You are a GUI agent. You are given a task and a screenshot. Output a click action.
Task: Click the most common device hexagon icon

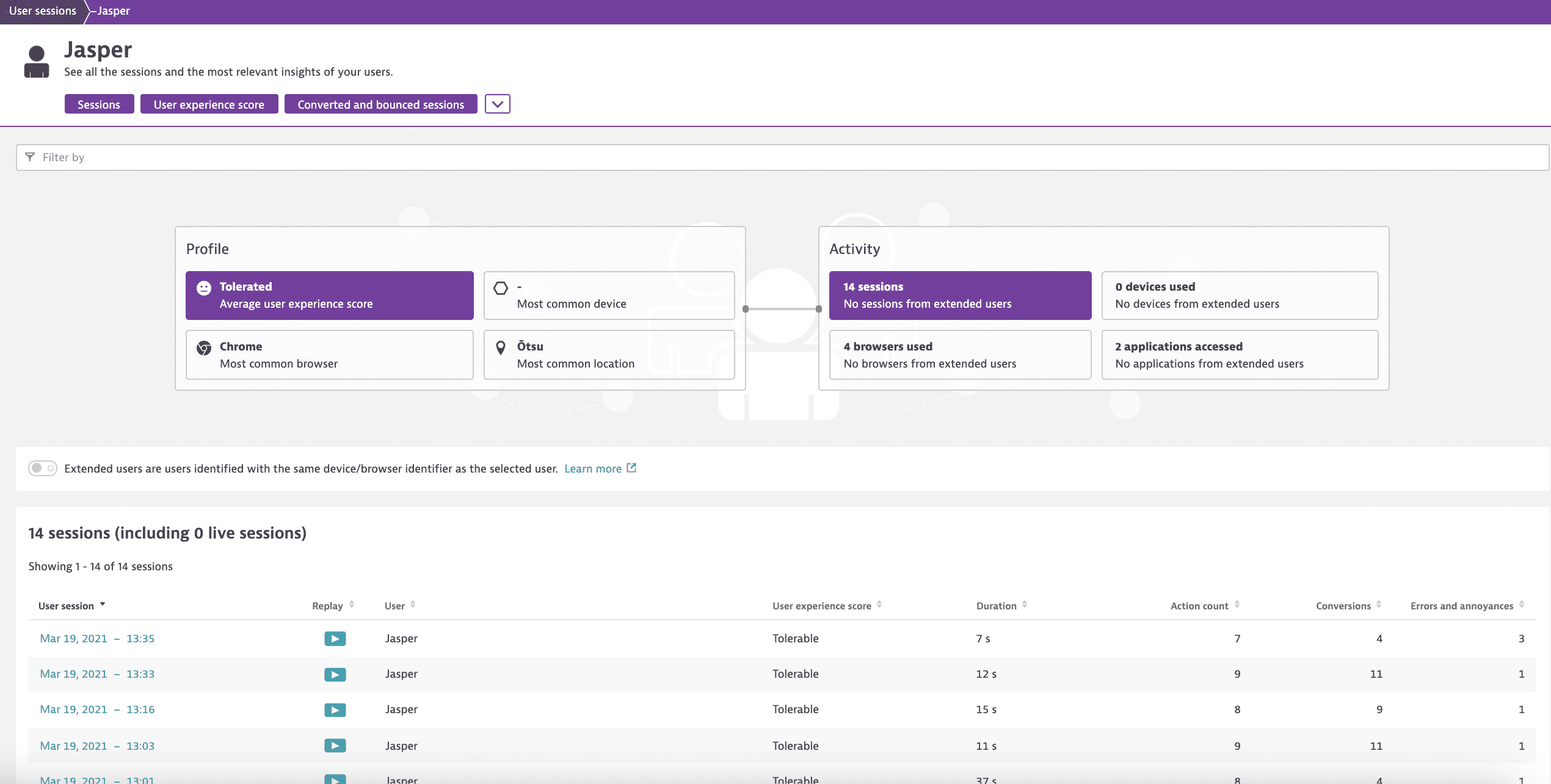[x=501, y=288]
